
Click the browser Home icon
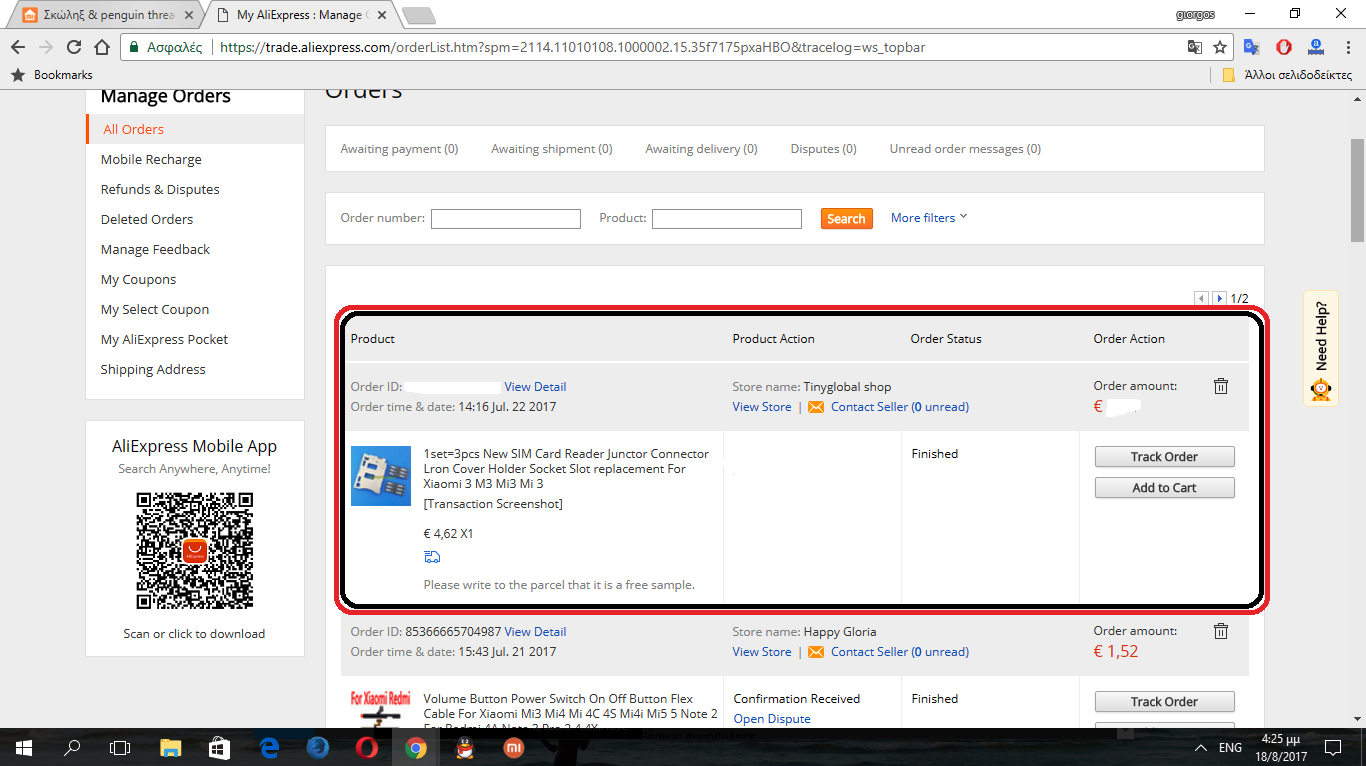pos(102,47)
